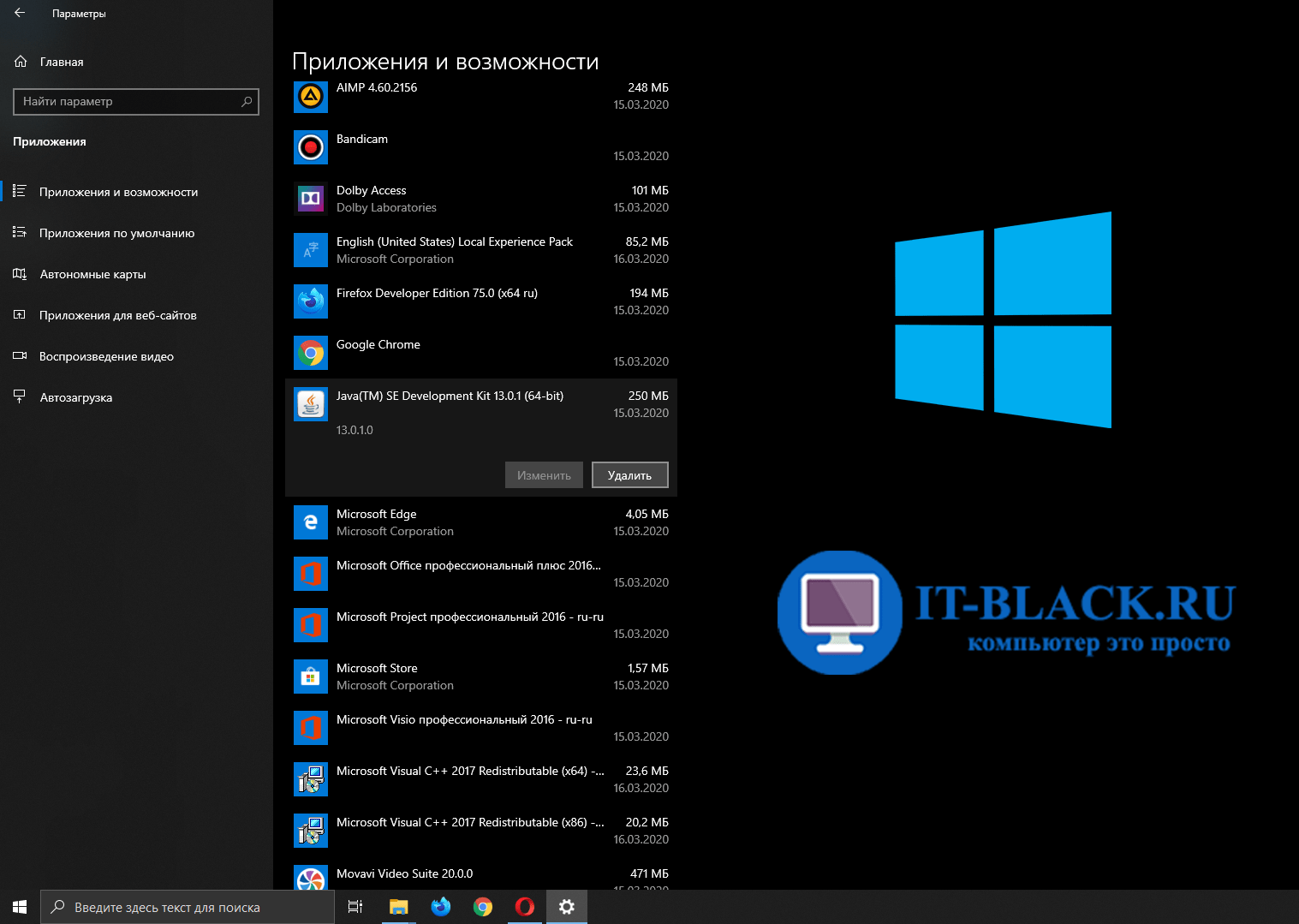Select the Microsoft Store icon
The image size is (1299, 924).
(310, 676)
